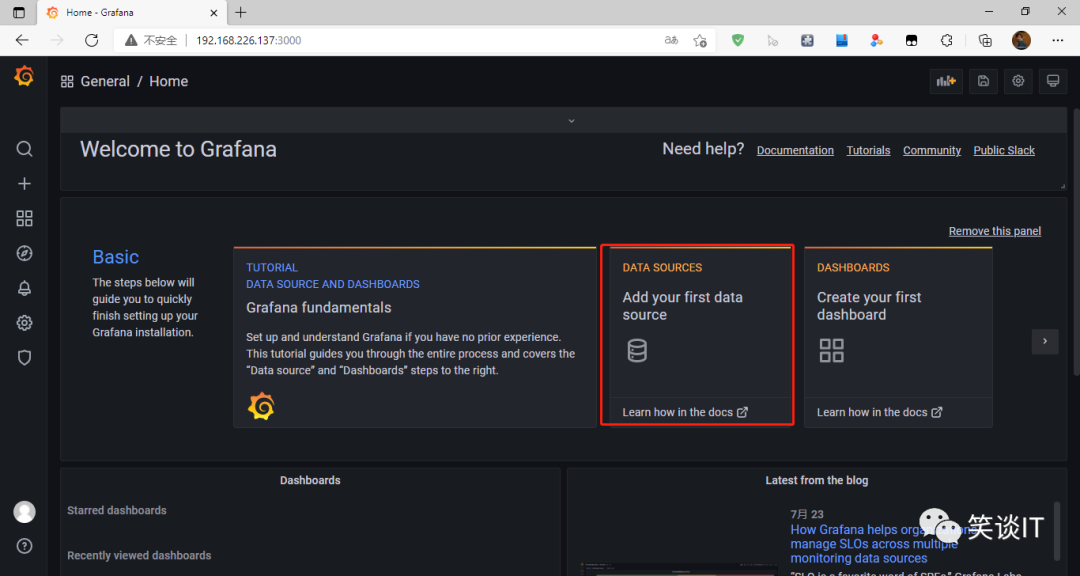Select the Home - Grafana browser tab

tap(130, 12)
